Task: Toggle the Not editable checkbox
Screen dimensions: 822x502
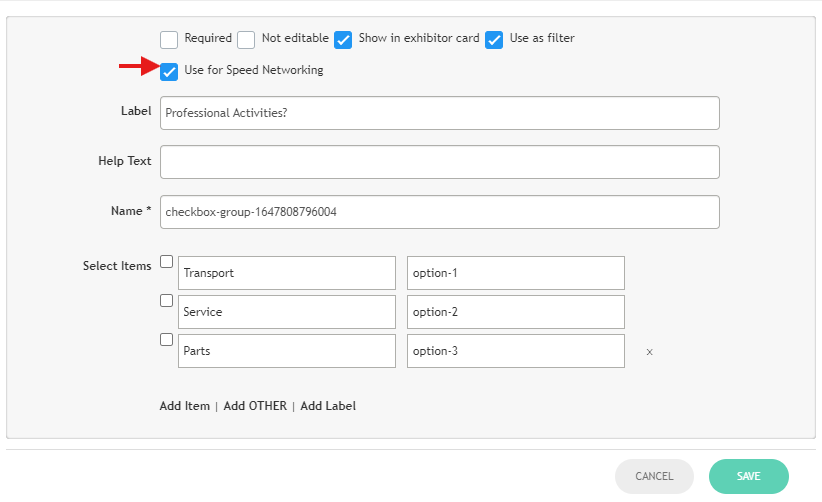Action: [x=246, y=40]
